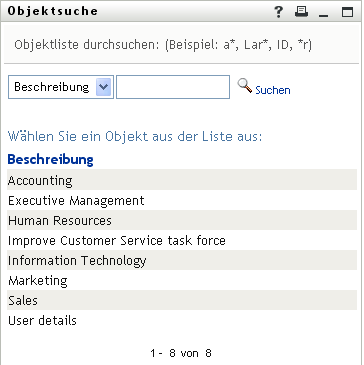The width and height of the screenshot is (364, 365).
Task: Pick Improve Customer Service task force
Action: coord(182,241)
